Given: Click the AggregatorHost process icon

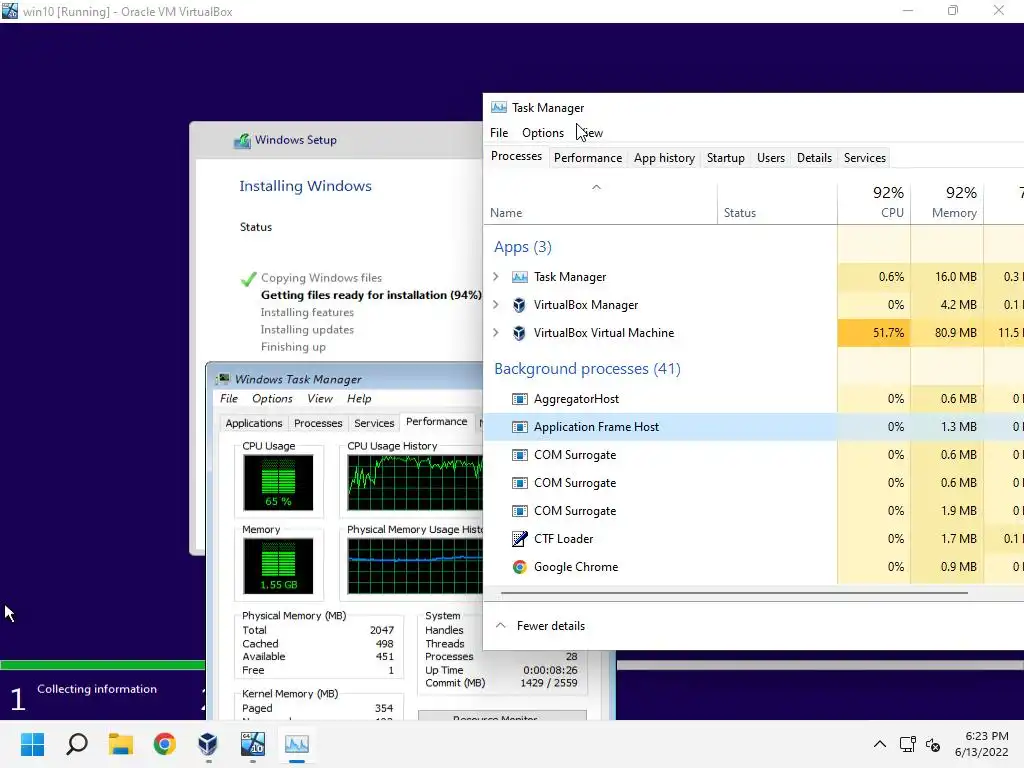Looking at the screenshot, I should tap(519, 399).
